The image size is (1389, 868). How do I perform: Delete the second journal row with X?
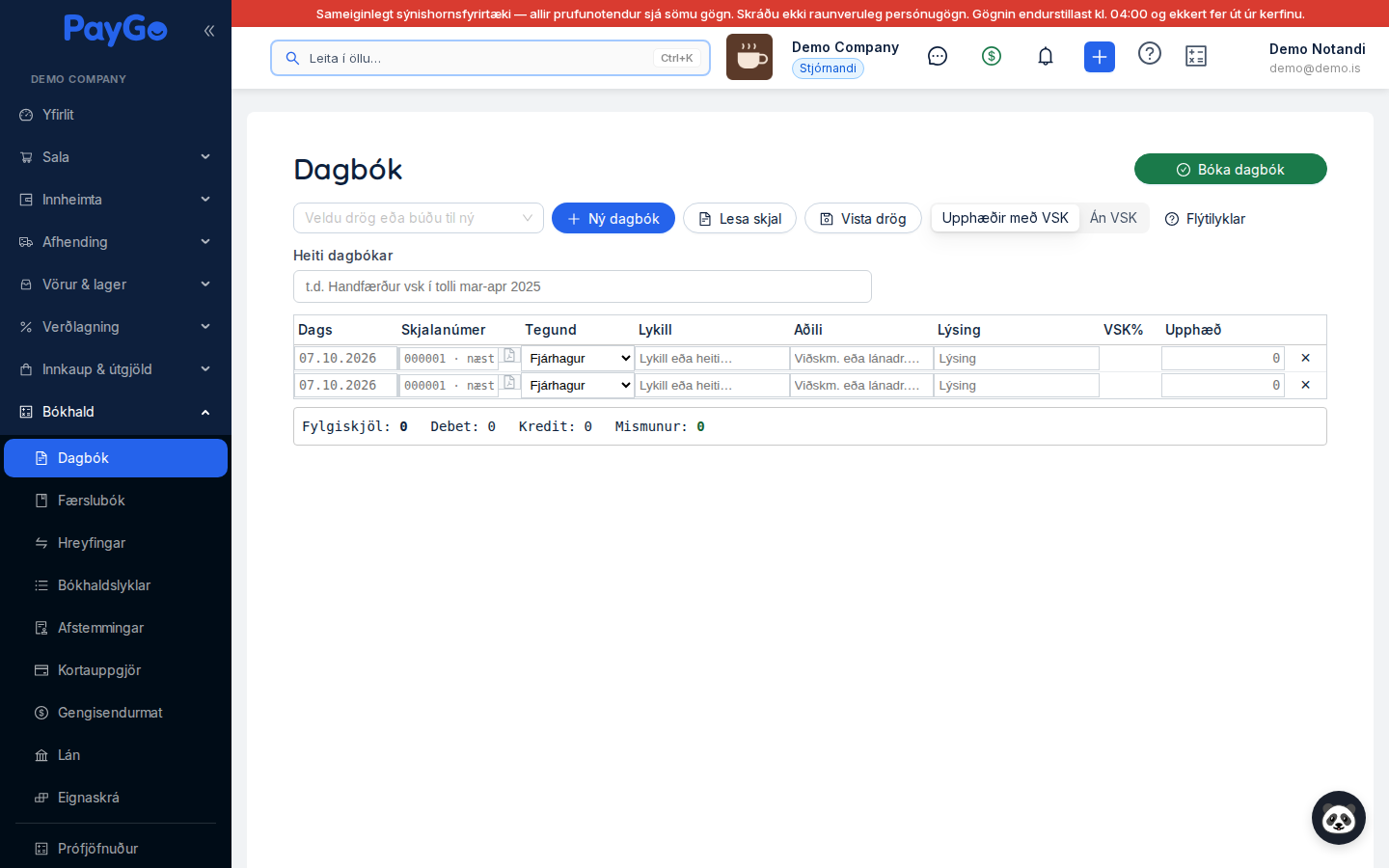pyautogui.click(x=1306, y=385)
